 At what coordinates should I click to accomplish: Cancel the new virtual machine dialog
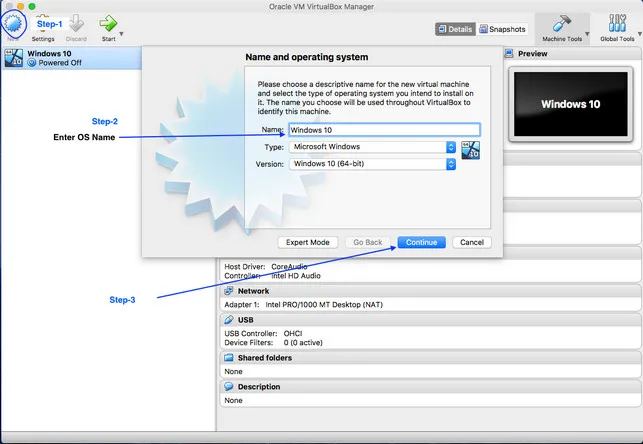click(x=472, y=242)
